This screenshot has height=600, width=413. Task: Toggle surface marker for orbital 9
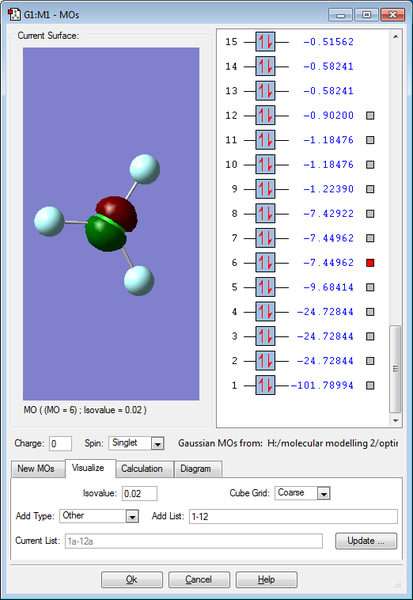[x=370, y=189]
